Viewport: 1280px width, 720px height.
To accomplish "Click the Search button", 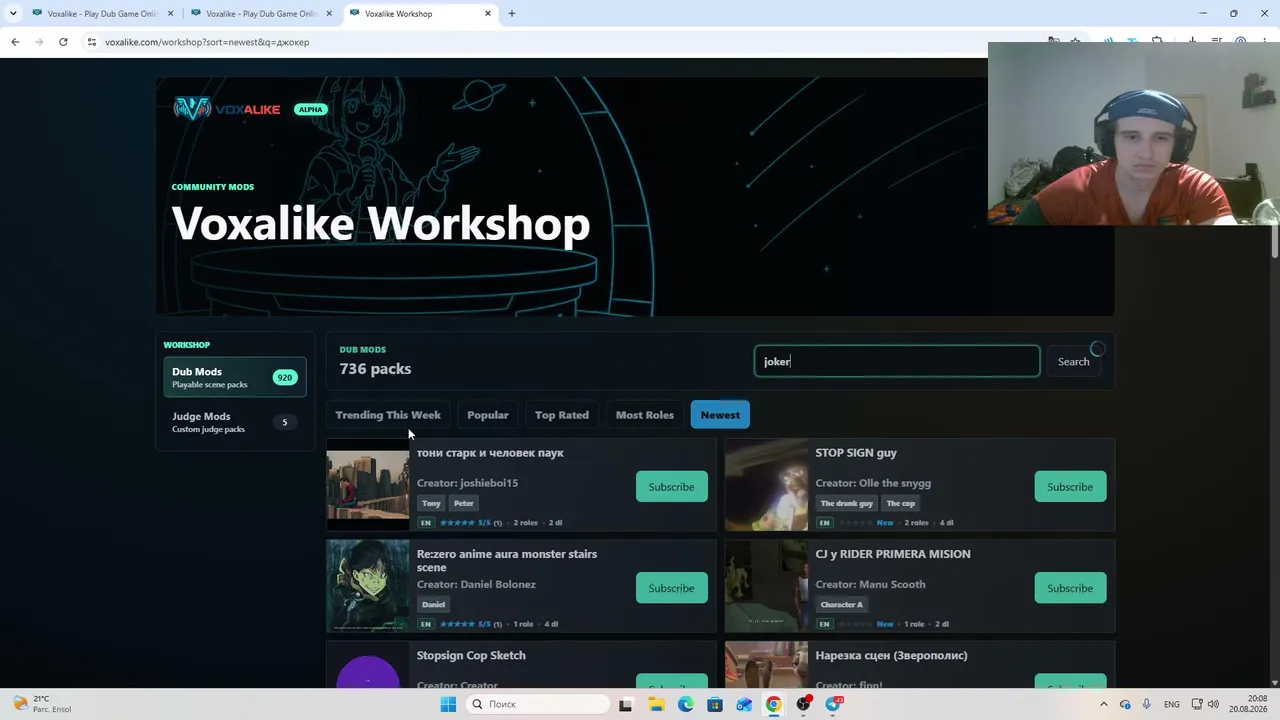I will (1074, 361).
